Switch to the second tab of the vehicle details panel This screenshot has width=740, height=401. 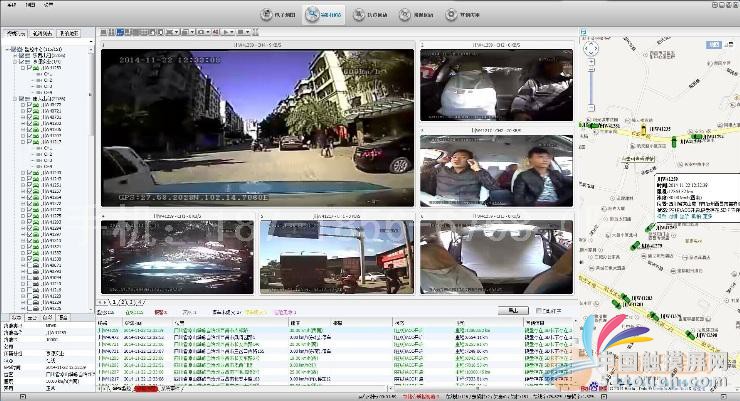(32, 317)
